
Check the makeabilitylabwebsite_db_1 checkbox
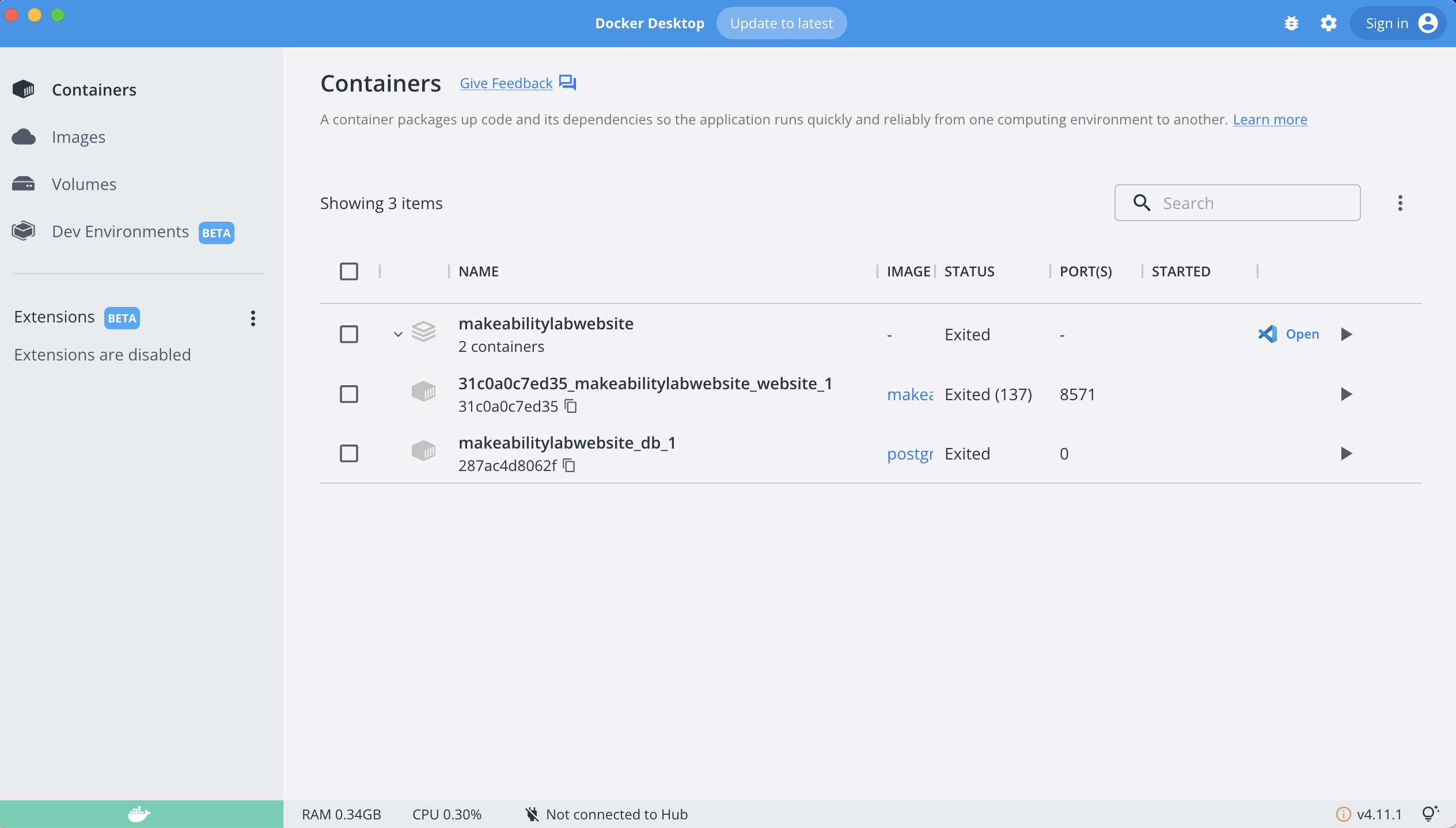(349, 453)
